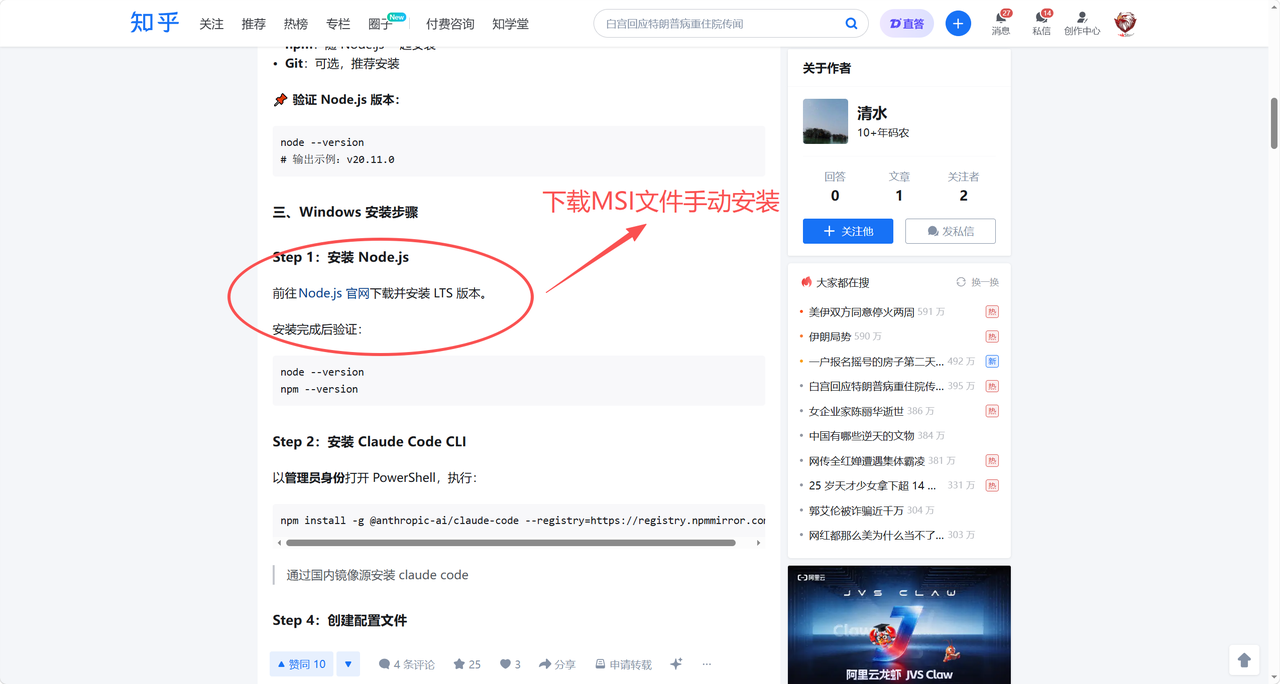Click the blue plus create button

tap(958, 23)
